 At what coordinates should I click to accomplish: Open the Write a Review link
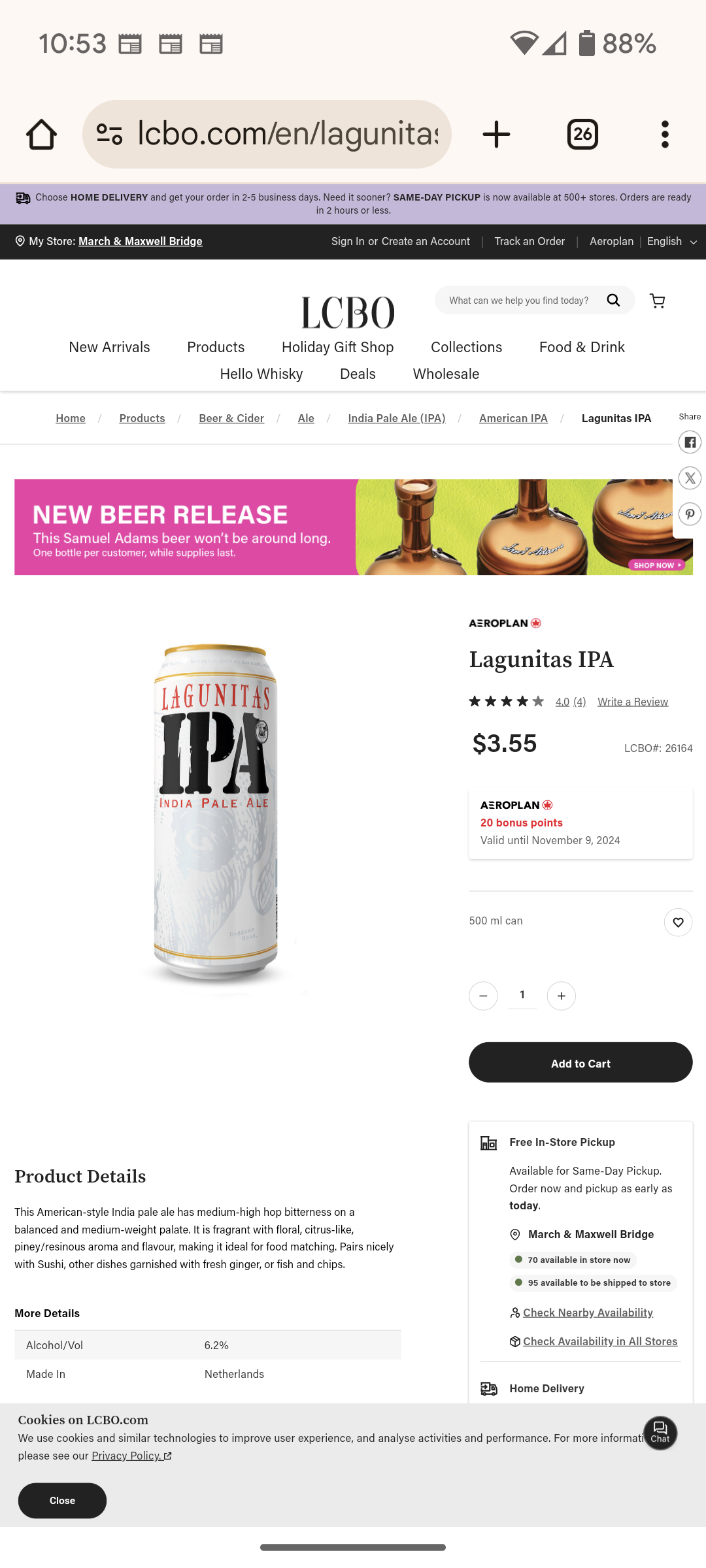(633, 702)
